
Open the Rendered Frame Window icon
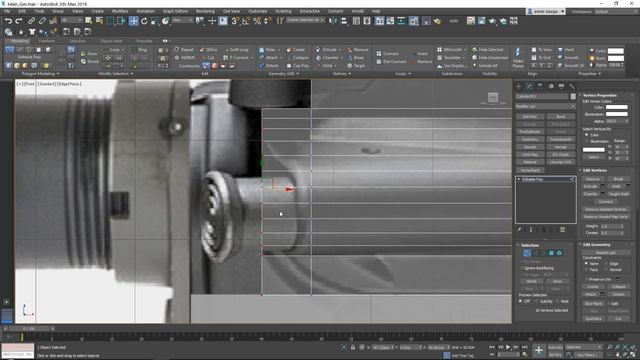coord(482,21)
